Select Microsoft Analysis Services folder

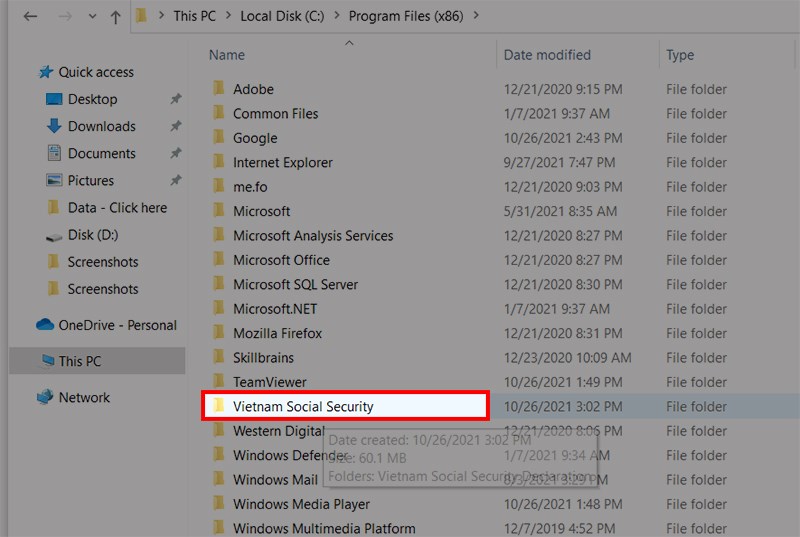(313, 236)
